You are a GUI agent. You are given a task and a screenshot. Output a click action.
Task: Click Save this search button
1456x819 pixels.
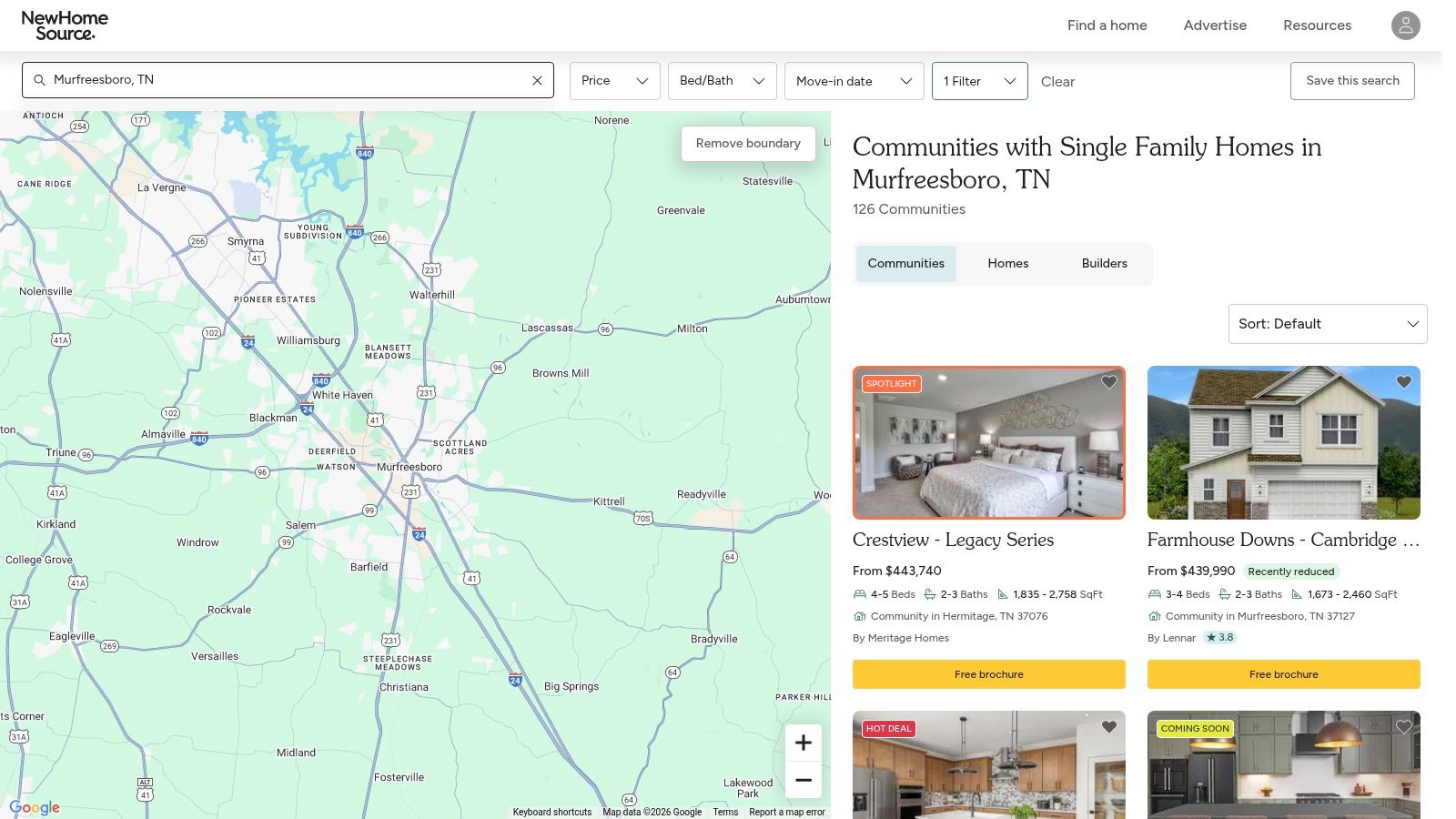point(1352,81)
